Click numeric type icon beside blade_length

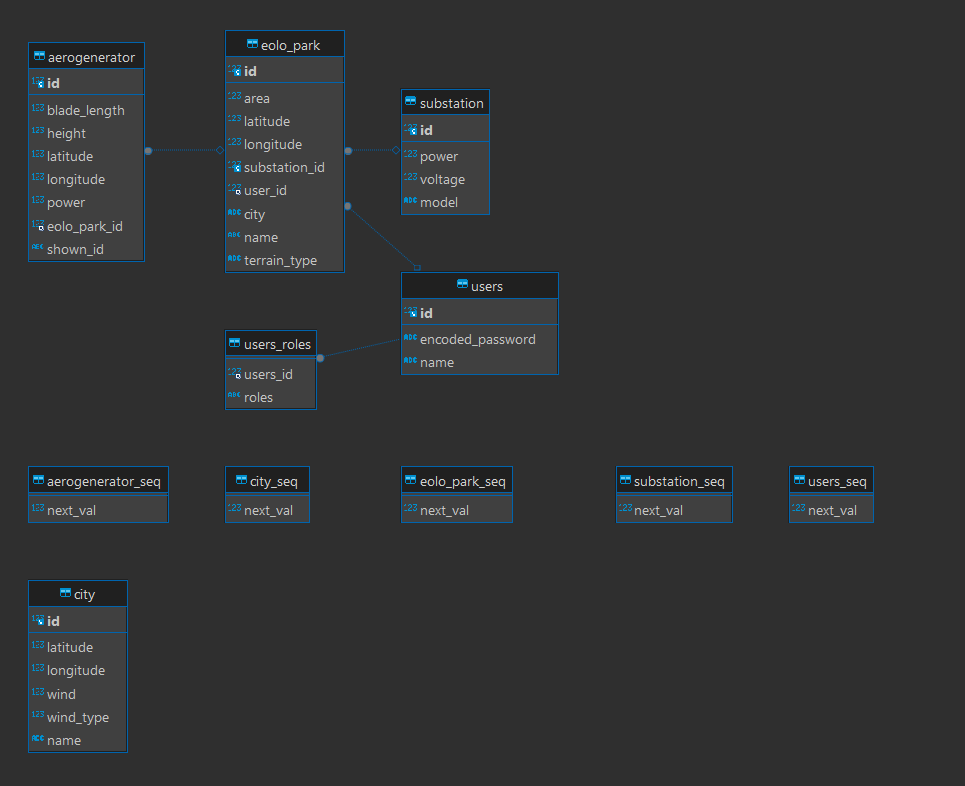coord(38,108)
